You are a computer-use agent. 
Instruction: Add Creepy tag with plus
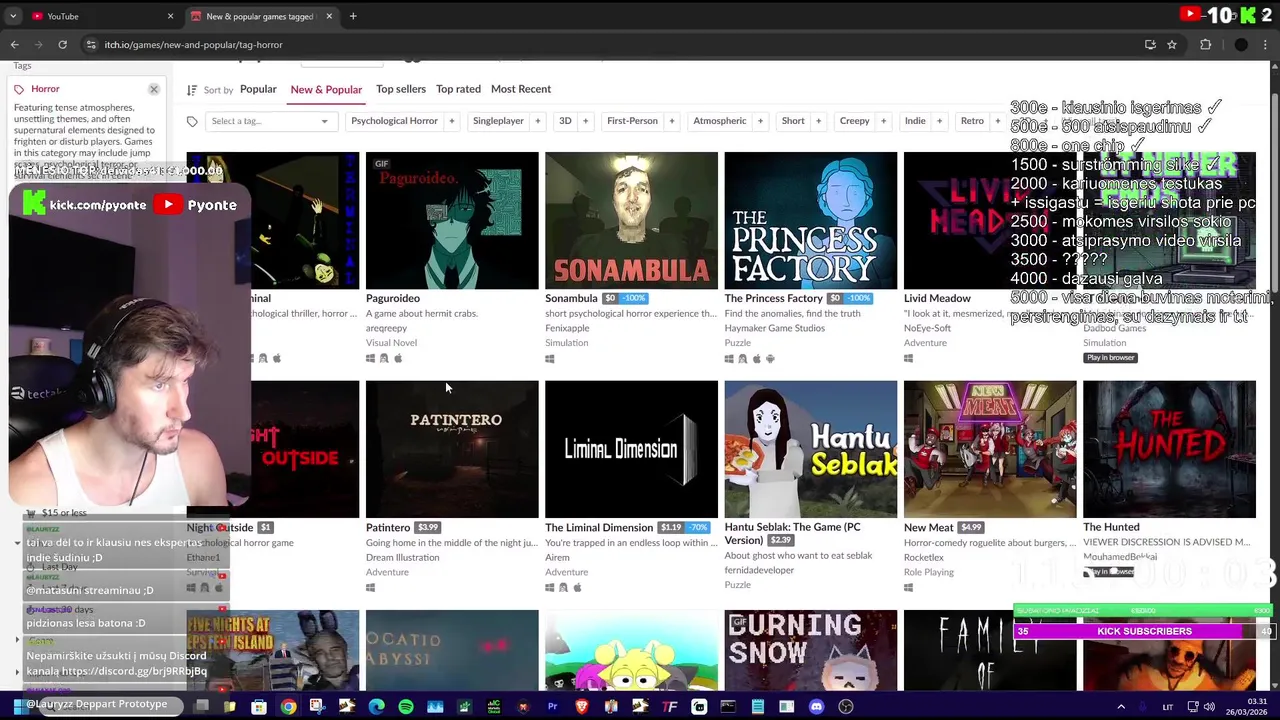click(884, 121)
